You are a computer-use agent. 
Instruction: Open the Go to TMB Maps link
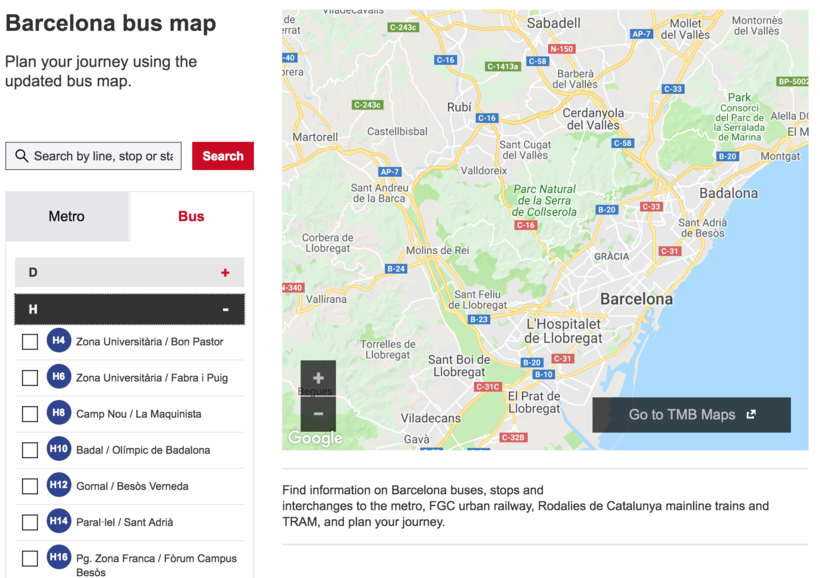point(691,415)
